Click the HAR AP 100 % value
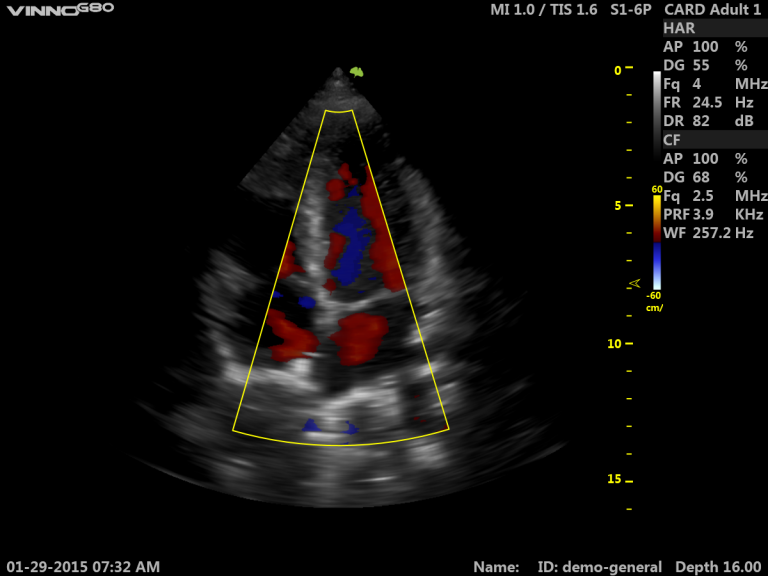 point(705,47)
